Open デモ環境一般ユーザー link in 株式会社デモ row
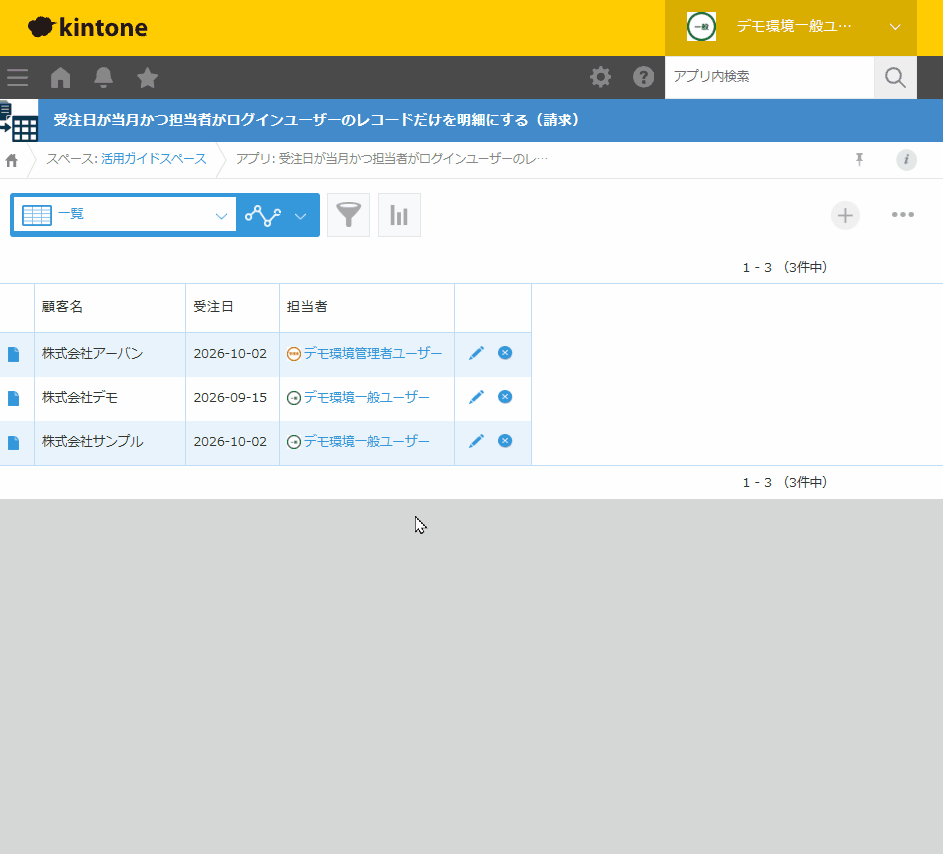943x854 pixels. (x=366, y=397)
